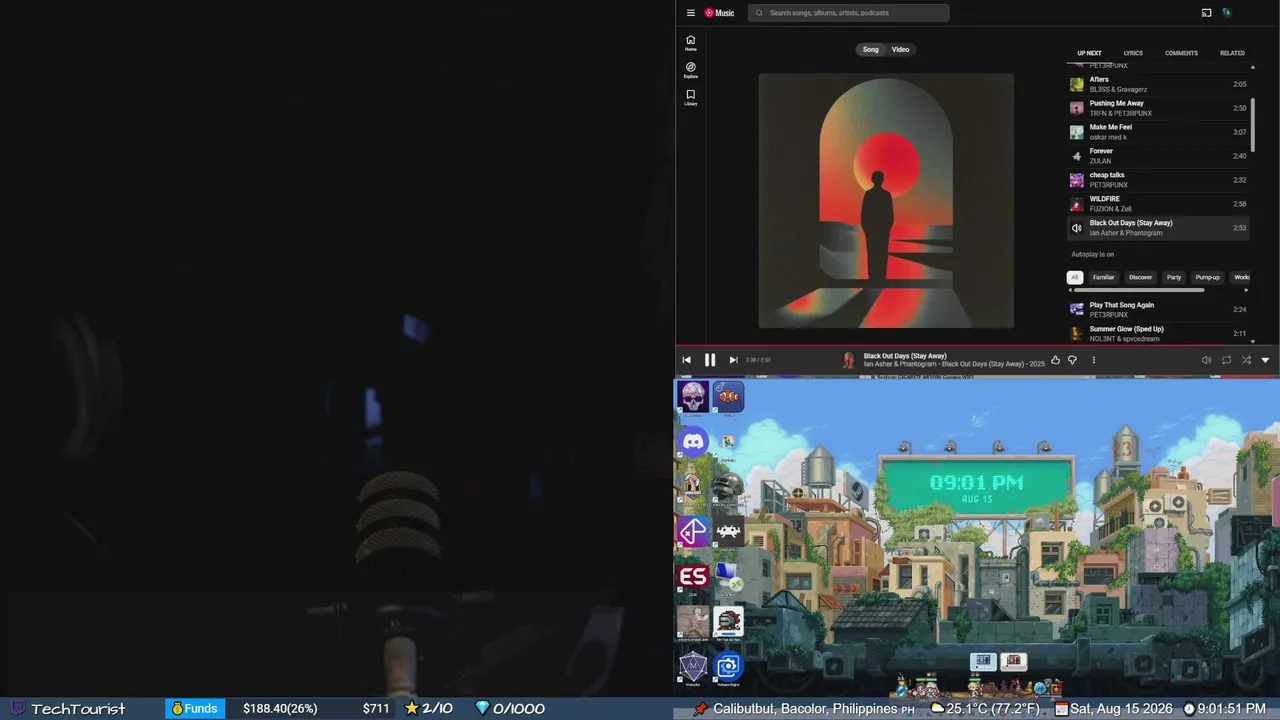
Task: Like the current song
Action: coord(1055,360)
